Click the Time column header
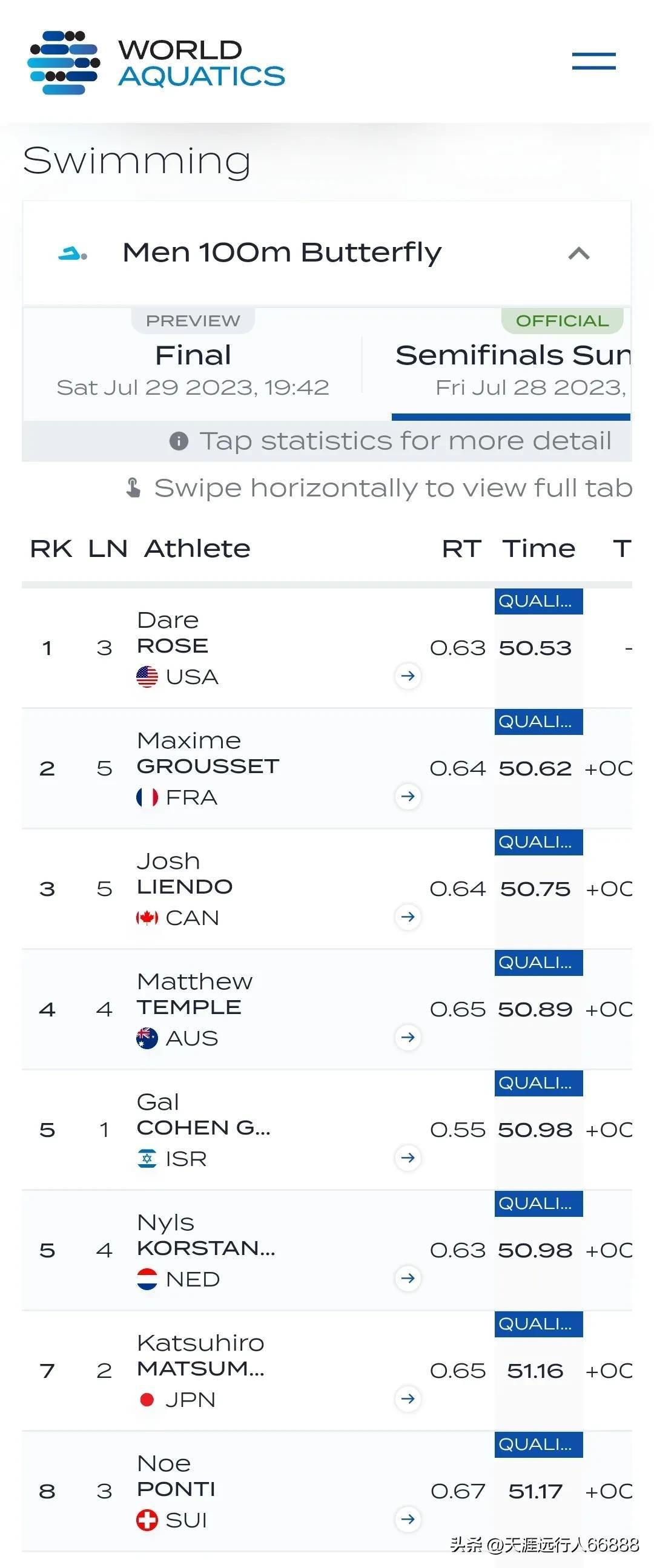The height and width of the screenshot is (1568, 654). (539, 549)
